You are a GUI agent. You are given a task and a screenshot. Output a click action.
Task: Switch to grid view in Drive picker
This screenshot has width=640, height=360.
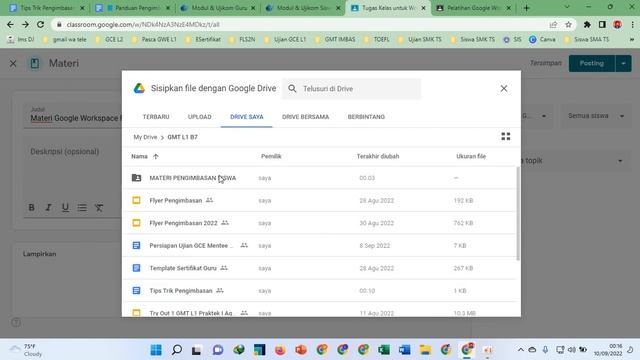506,136
